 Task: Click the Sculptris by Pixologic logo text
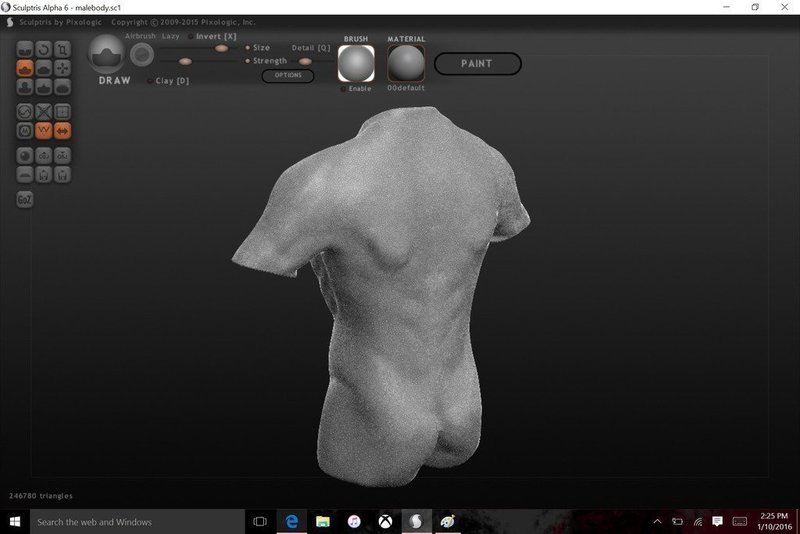tap(61, 22)
